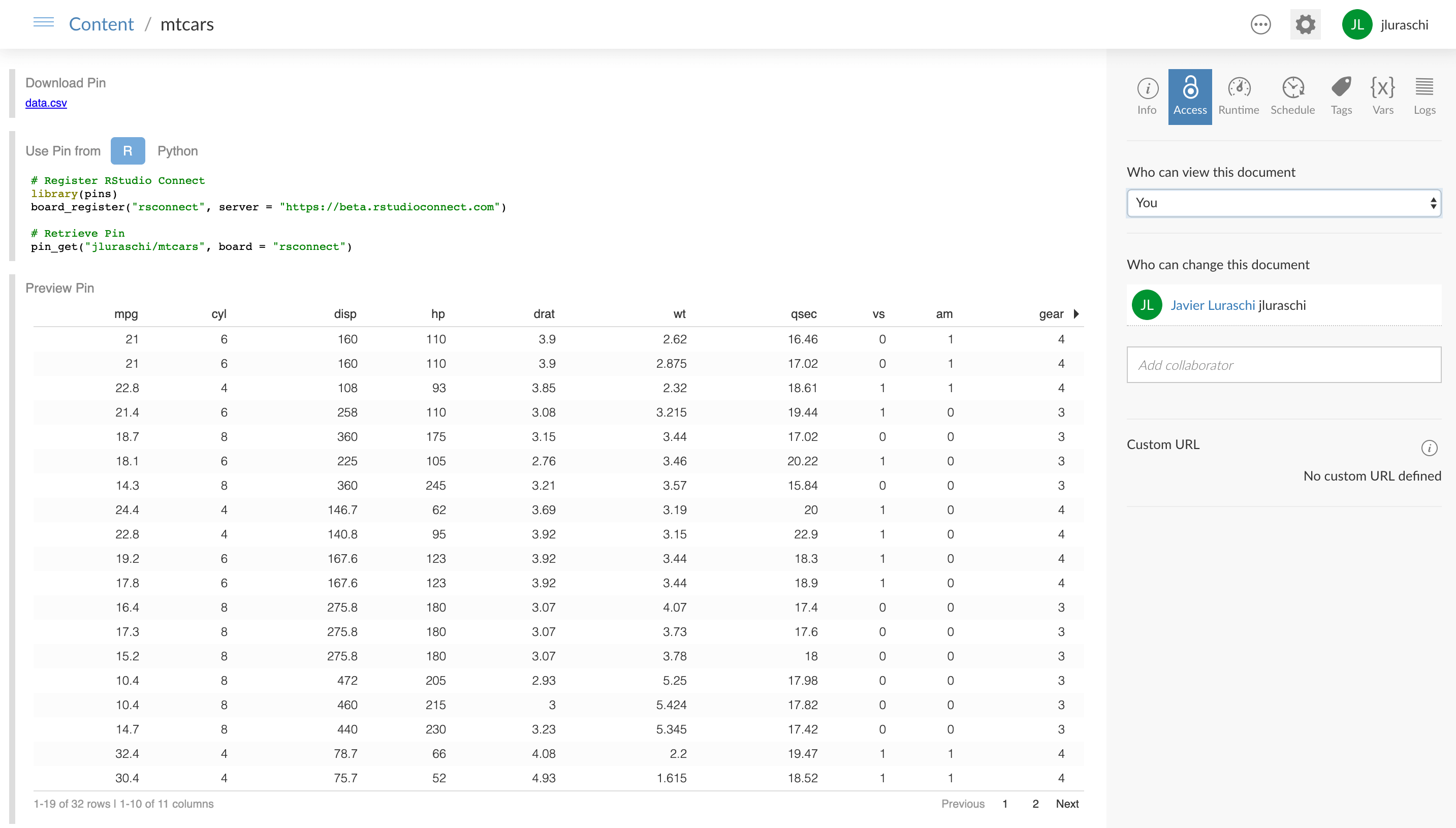Image resolution: width=1456 pixels, height=828 pixels.
Task: Click Add collaborator input field
Action: coord(1284,364)
